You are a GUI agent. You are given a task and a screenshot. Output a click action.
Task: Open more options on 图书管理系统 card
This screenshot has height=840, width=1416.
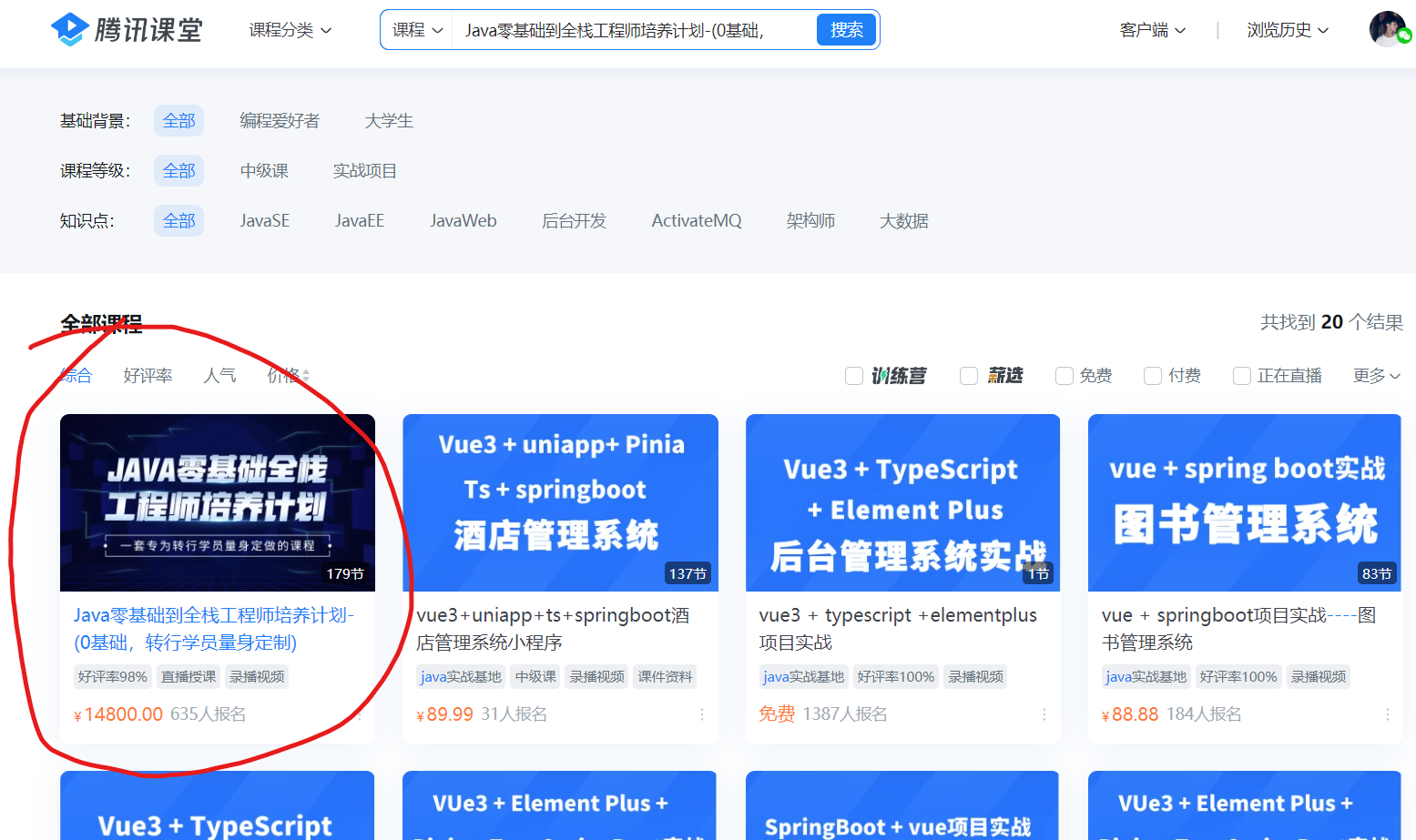tap(1388, 715)
